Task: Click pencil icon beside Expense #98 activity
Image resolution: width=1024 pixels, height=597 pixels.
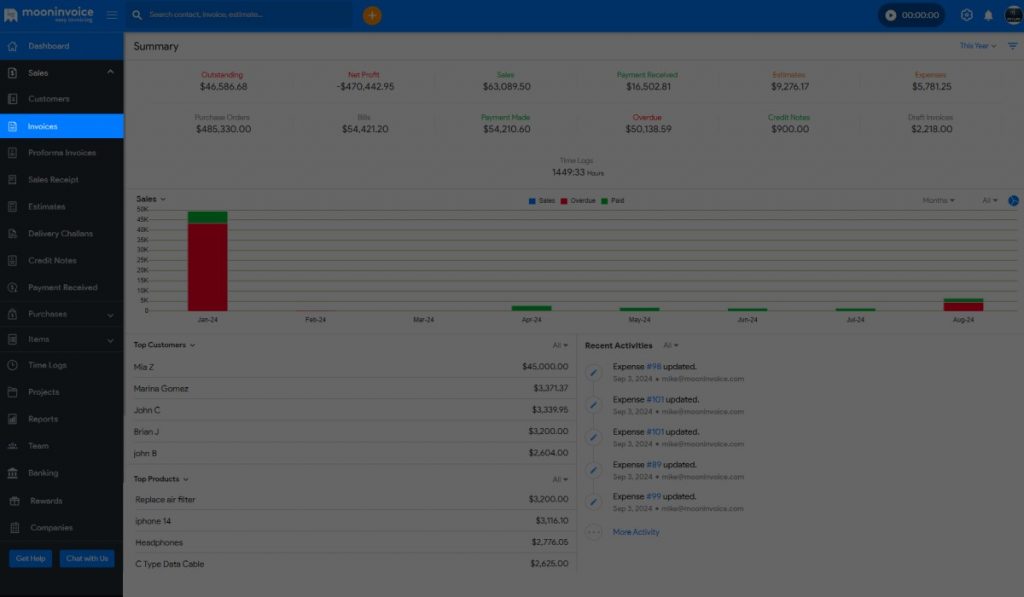Action: [593, 372]
